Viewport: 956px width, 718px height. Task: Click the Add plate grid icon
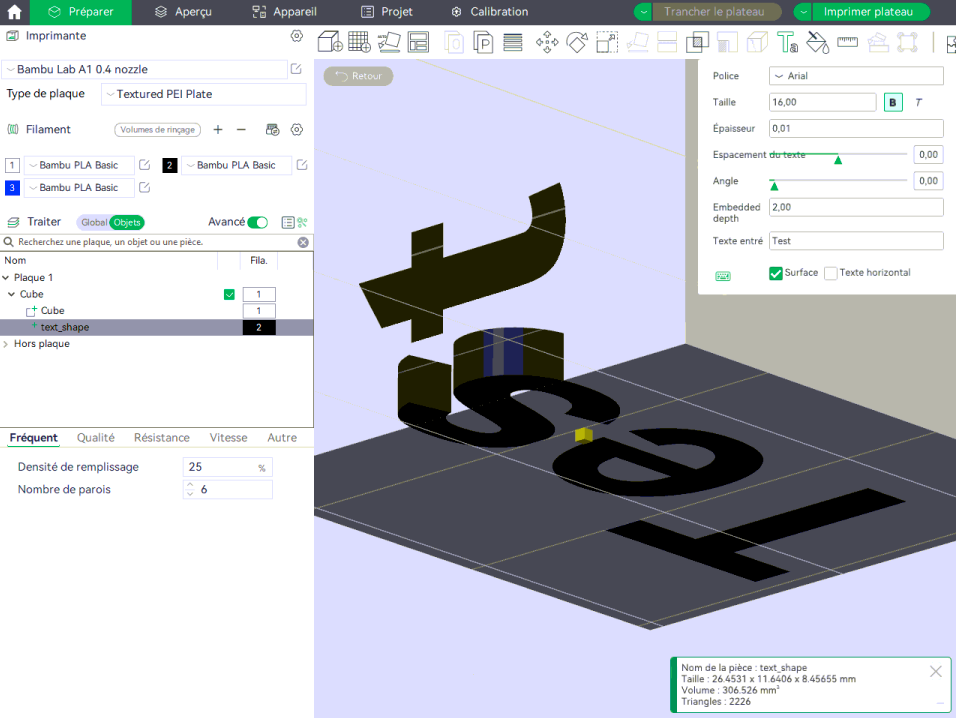point(359,42)
